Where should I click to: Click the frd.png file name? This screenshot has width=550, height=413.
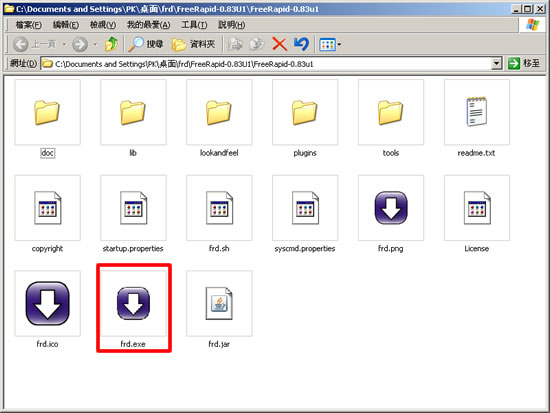point(391,249)
